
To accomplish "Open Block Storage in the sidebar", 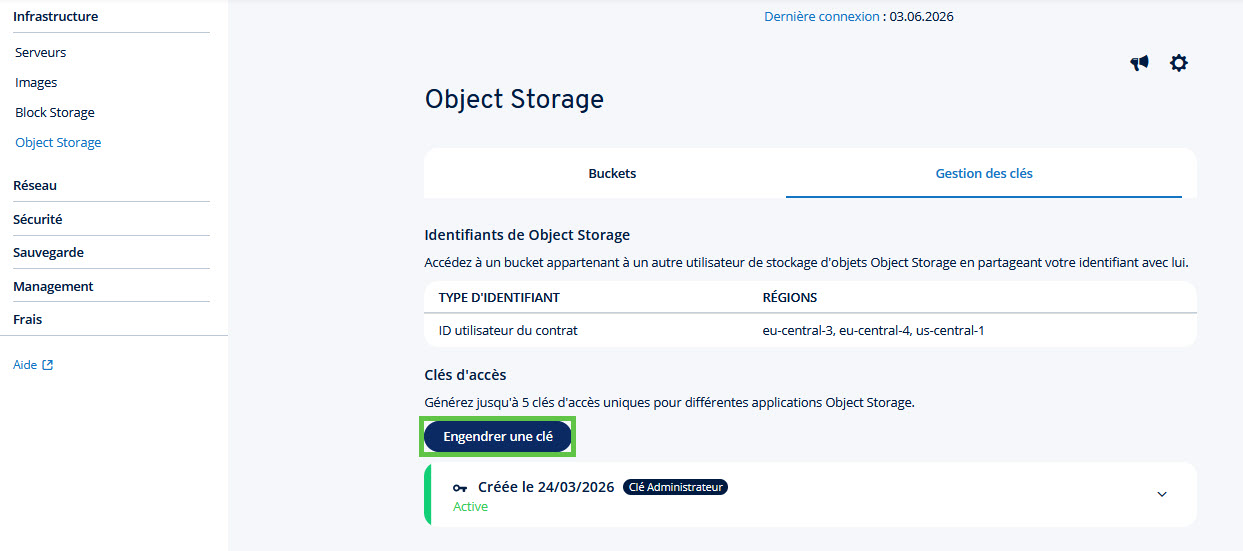I will pos(55,112).
